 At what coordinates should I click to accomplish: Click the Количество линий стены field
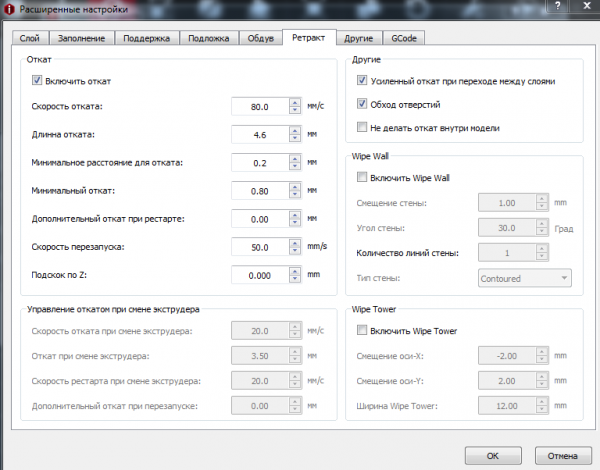[x=507, y=253]
